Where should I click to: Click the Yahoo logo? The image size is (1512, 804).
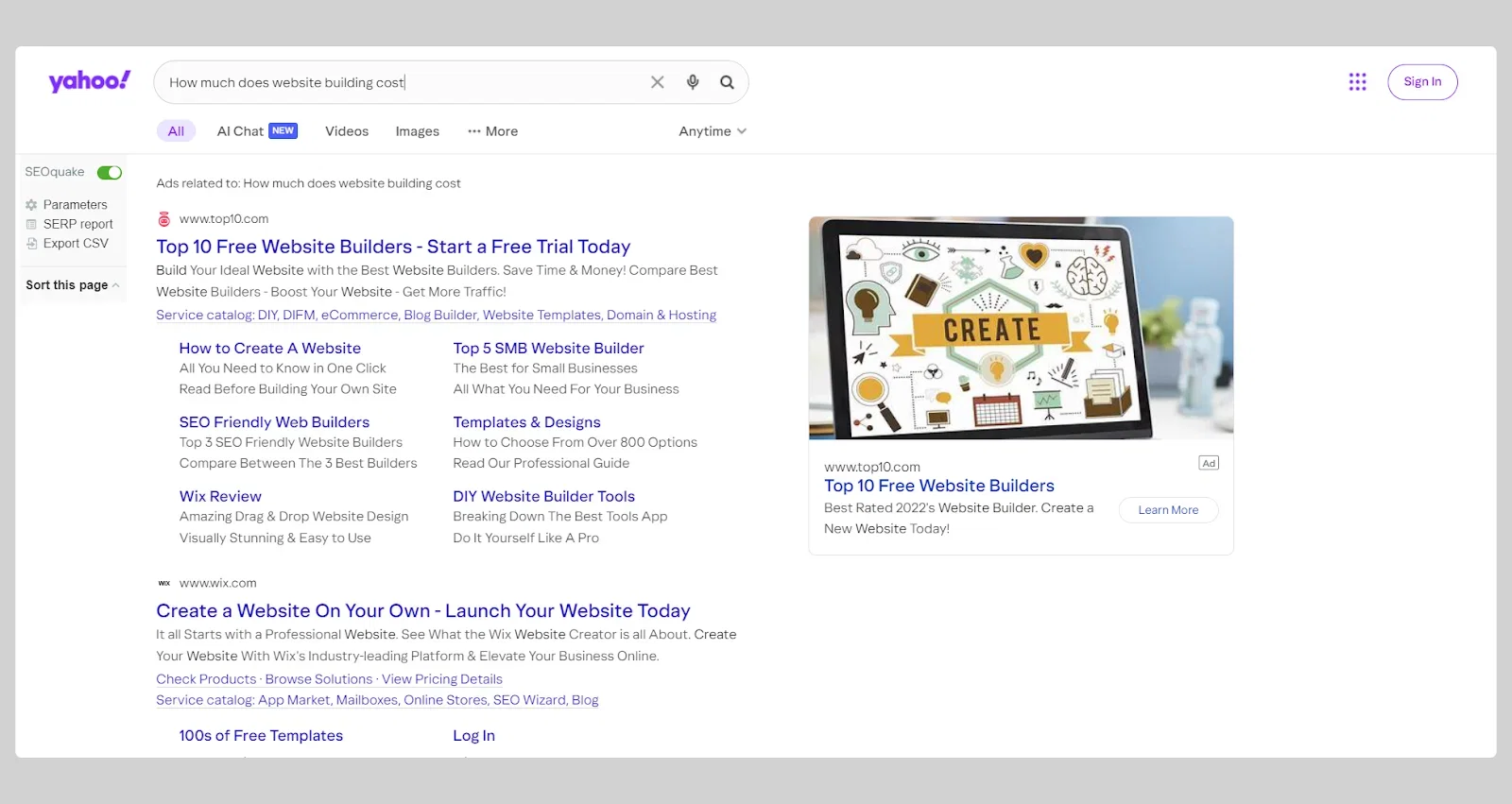(90, 81)
